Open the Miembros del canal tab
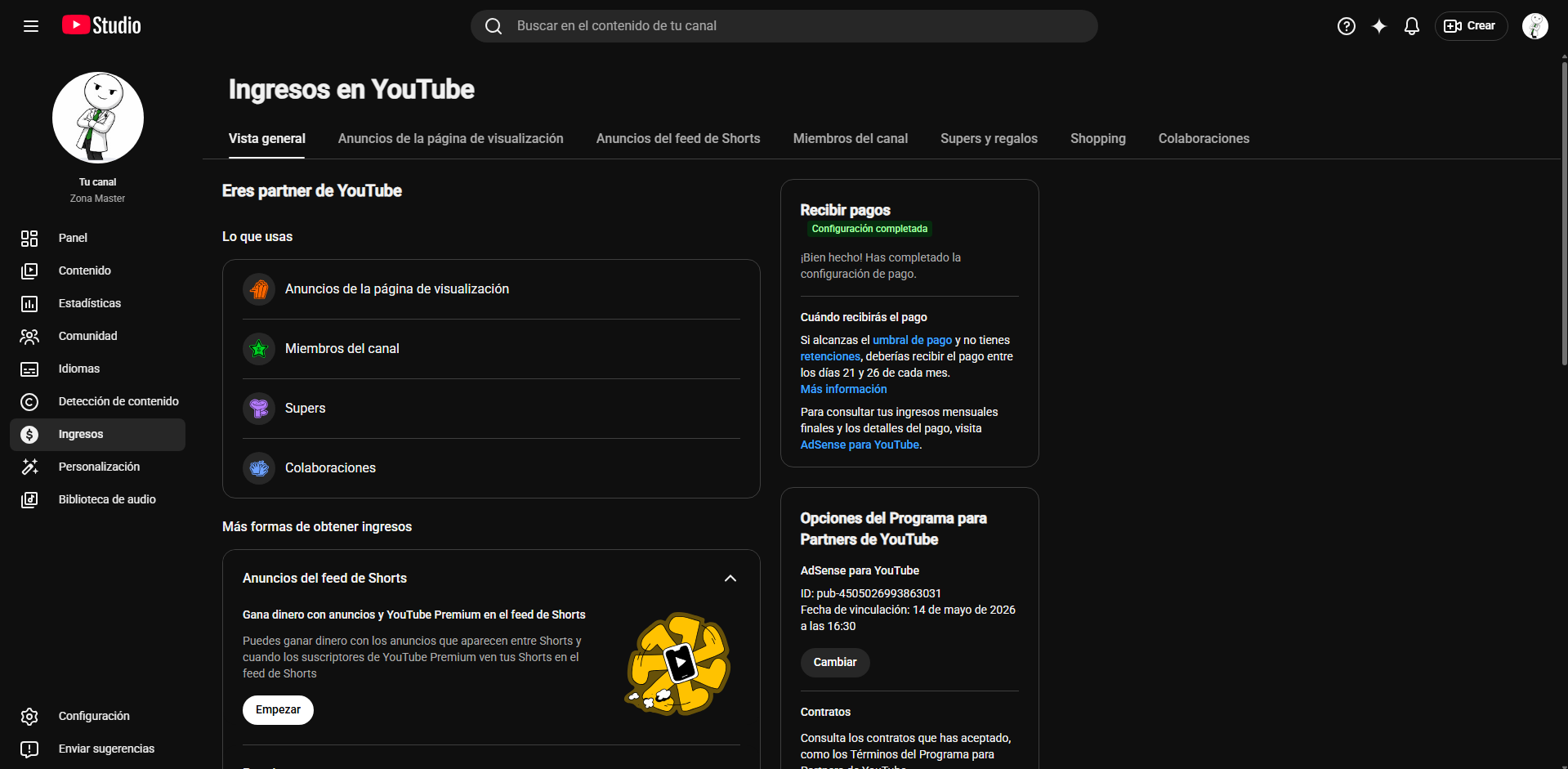 point(851,139)
